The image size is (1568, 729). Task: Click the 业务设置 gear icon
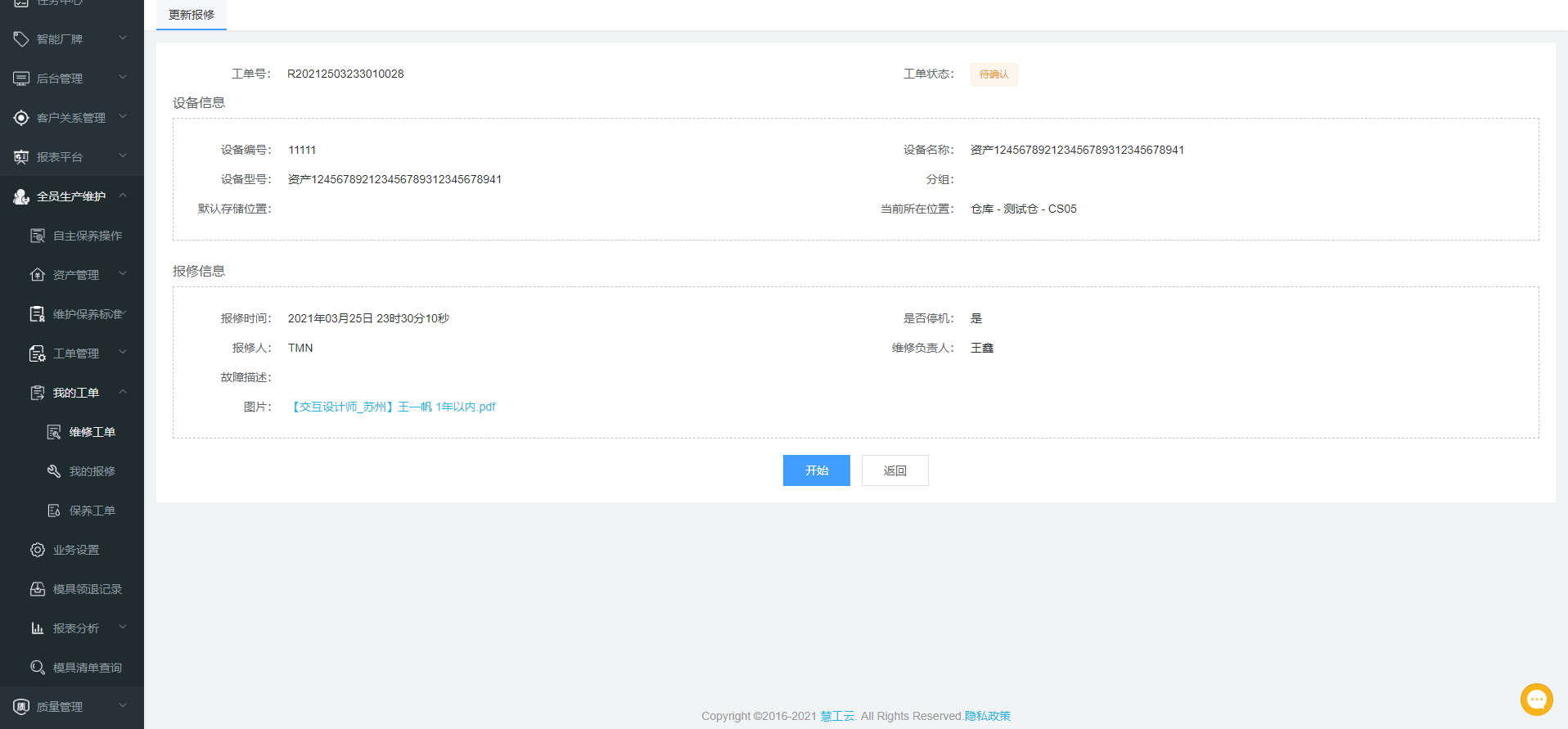coord(38,550)
